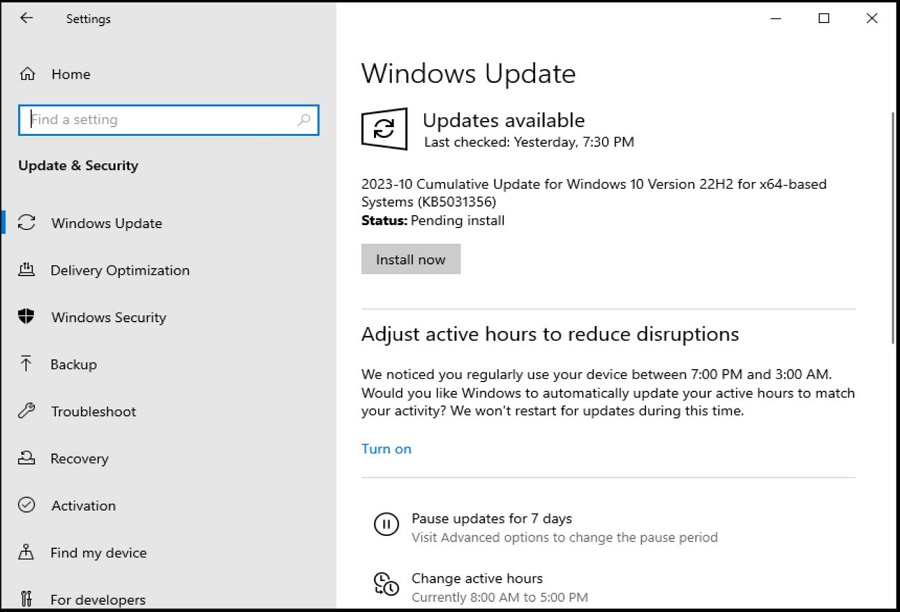
Task: Click the Windows Security shield icon
Action: 26,316
